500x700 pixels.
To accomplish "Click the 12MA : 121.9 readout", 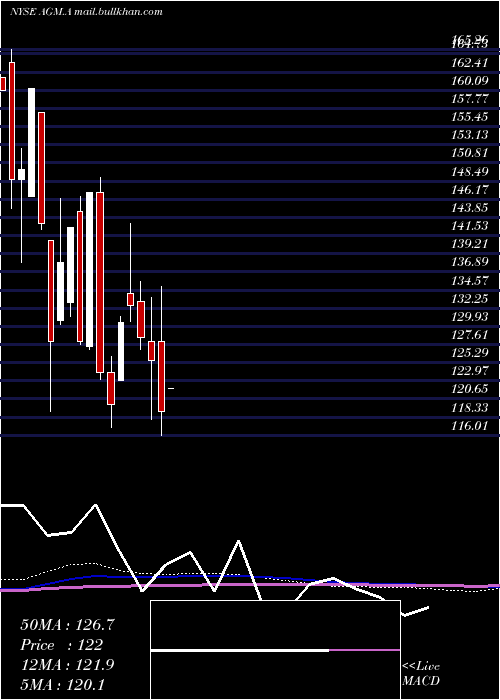I will point(67,665).
